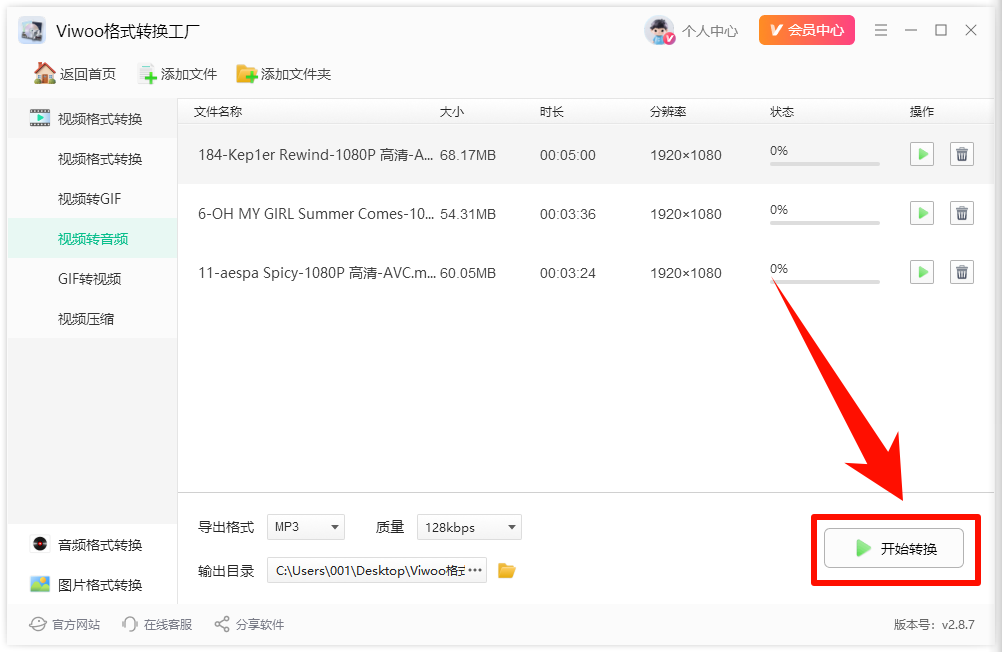Maximize the Viwoo window

point(941,30)
